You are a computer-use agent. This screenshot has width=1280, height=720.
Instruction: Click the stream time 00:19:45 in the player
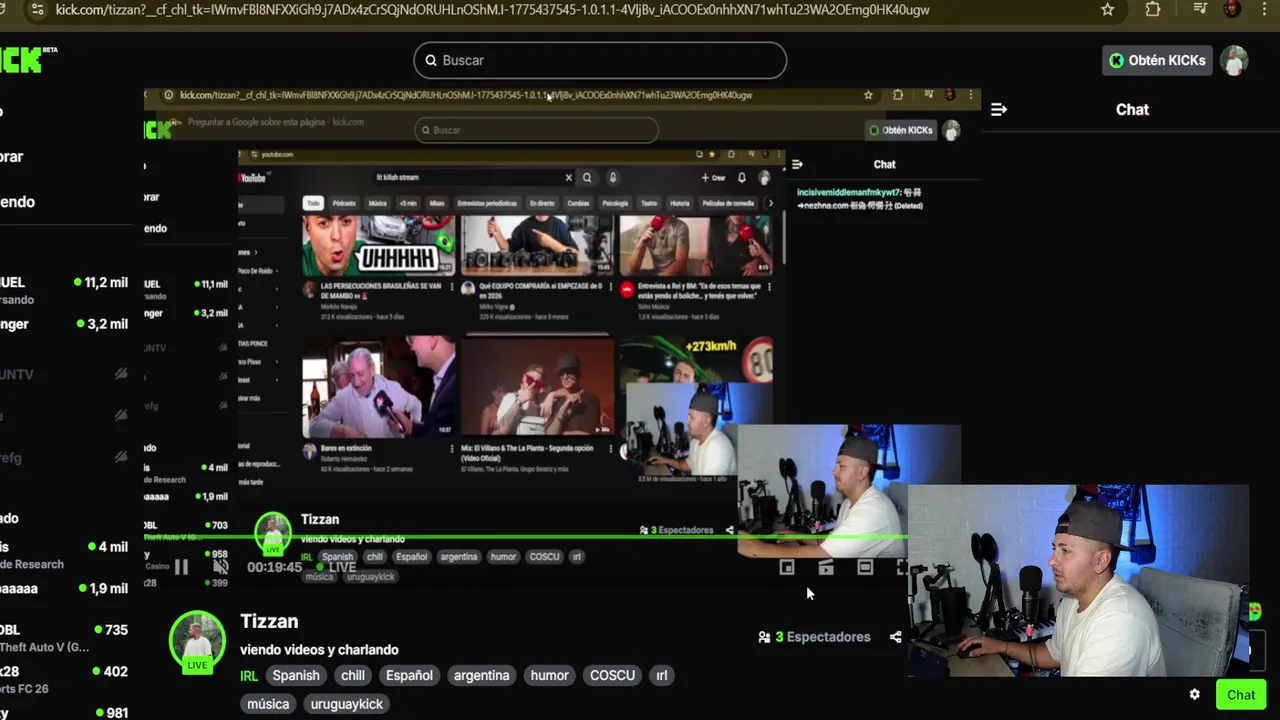coord(274,567)
